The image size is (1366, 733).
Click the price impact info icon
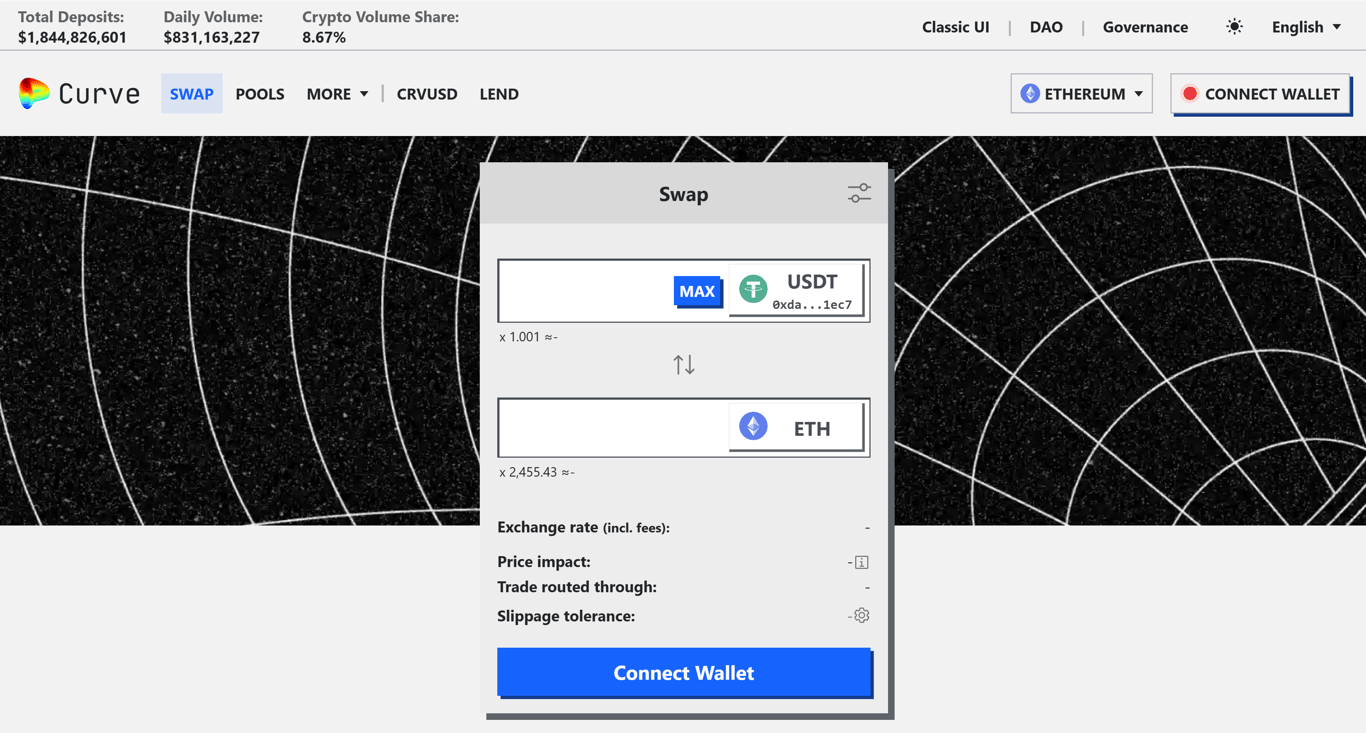click(862, 562)
